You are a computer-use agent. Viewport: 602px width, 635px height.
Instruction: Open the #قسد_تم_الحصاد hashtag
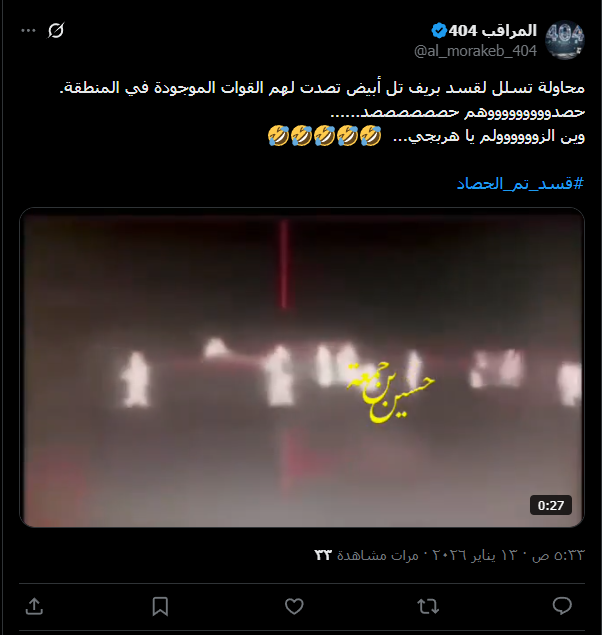(521, 183)
